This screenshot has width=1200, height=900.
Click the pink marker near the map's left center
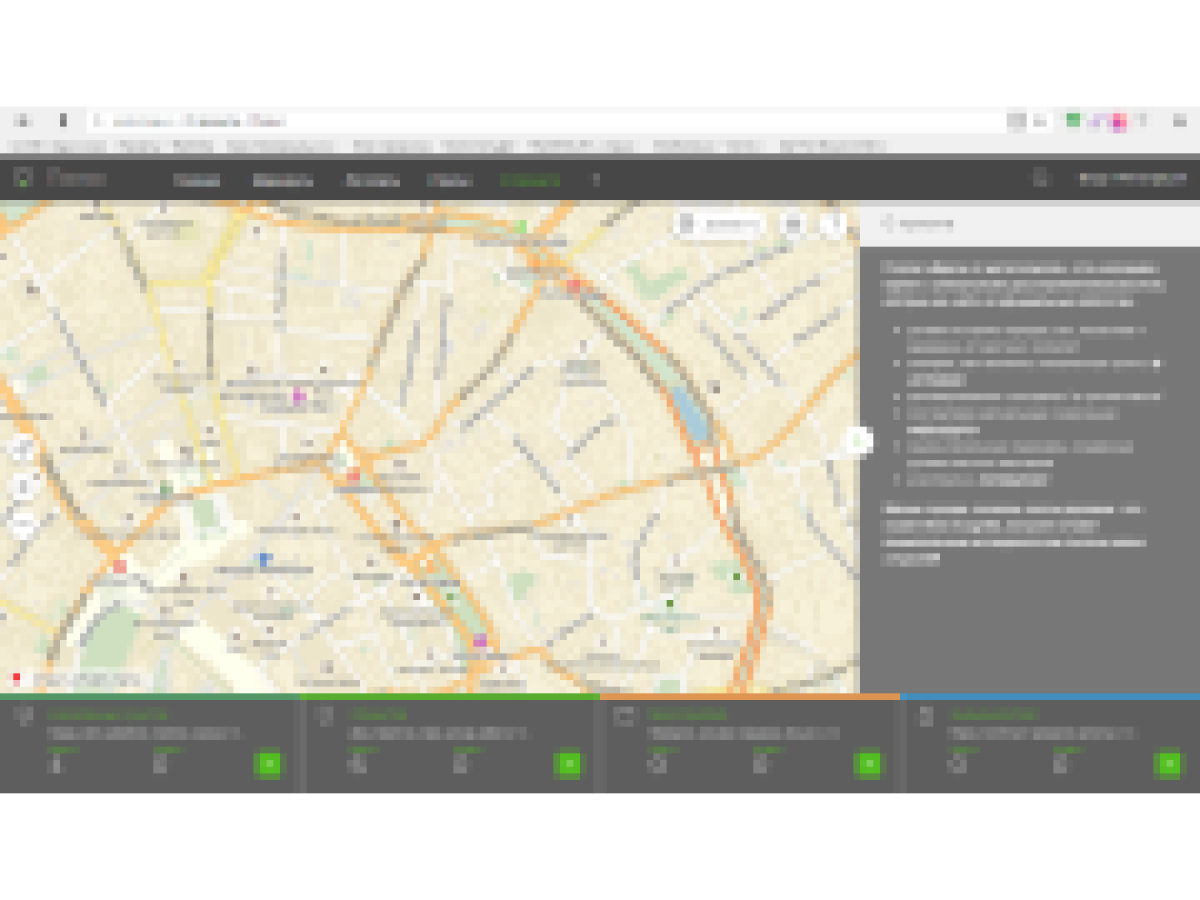[298, 396]
